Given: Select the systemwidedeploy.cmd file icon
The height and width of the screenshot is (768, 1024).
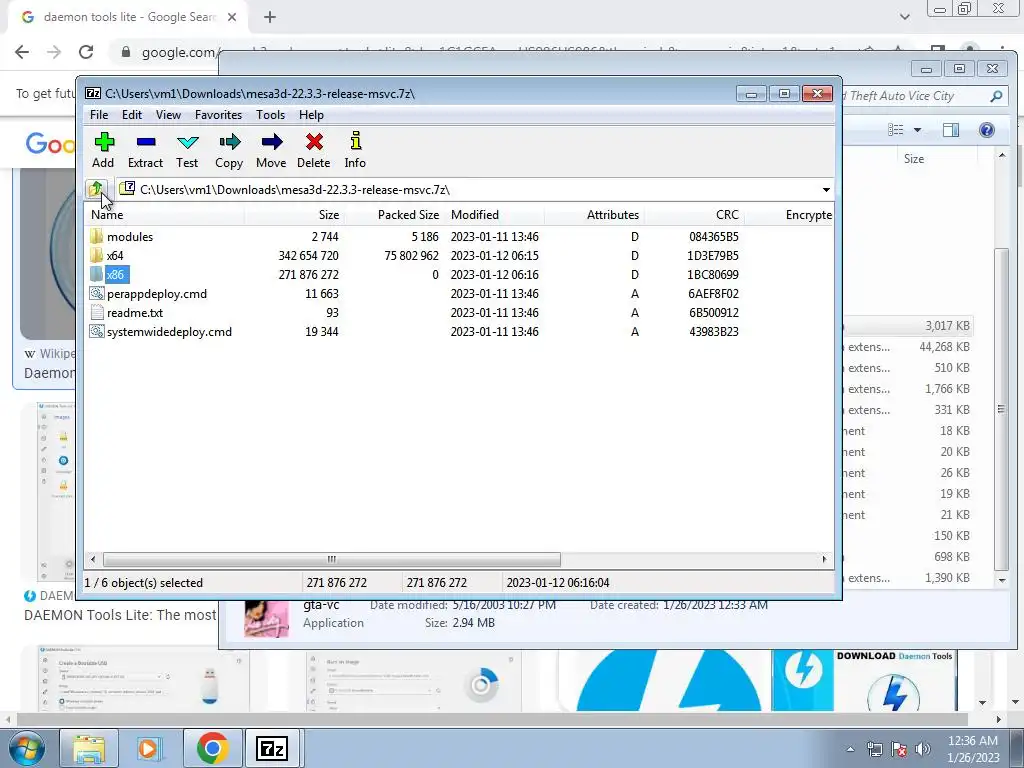Looking at the screenshot, I should tap(97, 331).
